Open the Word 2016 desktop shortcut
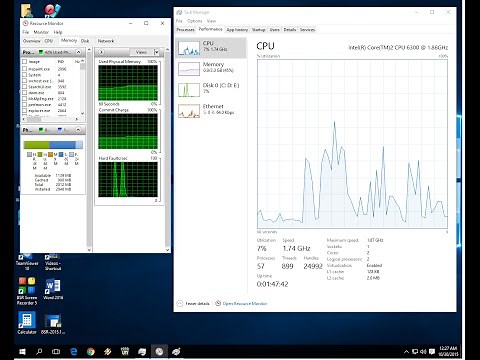 [x=53, y=289]
